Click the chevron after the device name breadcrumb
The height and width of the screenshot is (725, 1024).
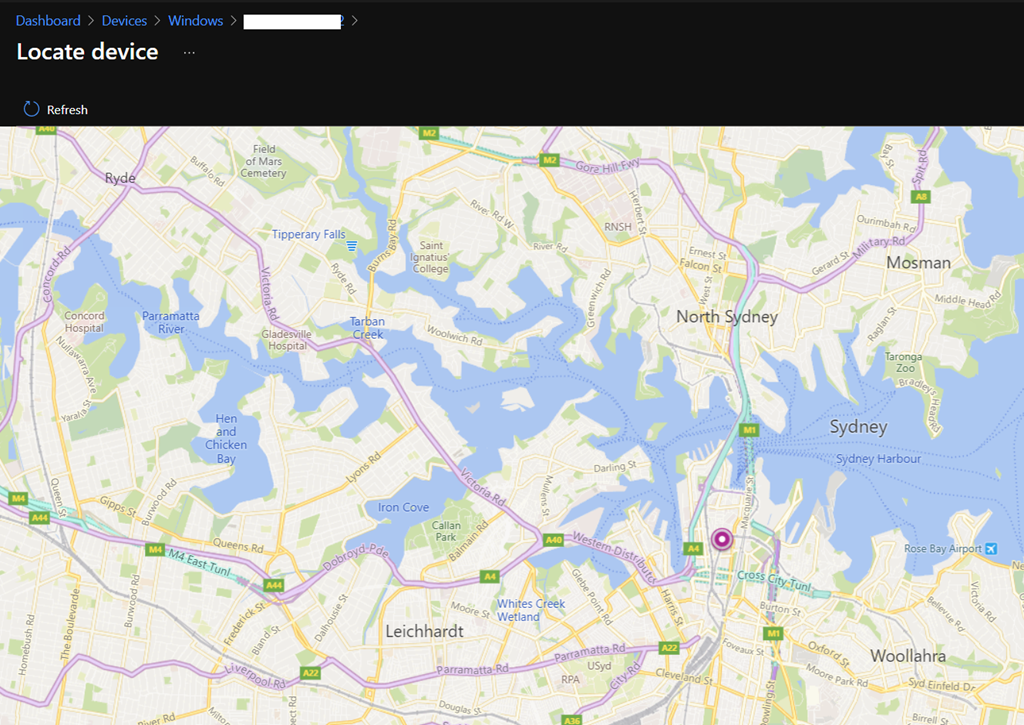click(x=354, y=20)
